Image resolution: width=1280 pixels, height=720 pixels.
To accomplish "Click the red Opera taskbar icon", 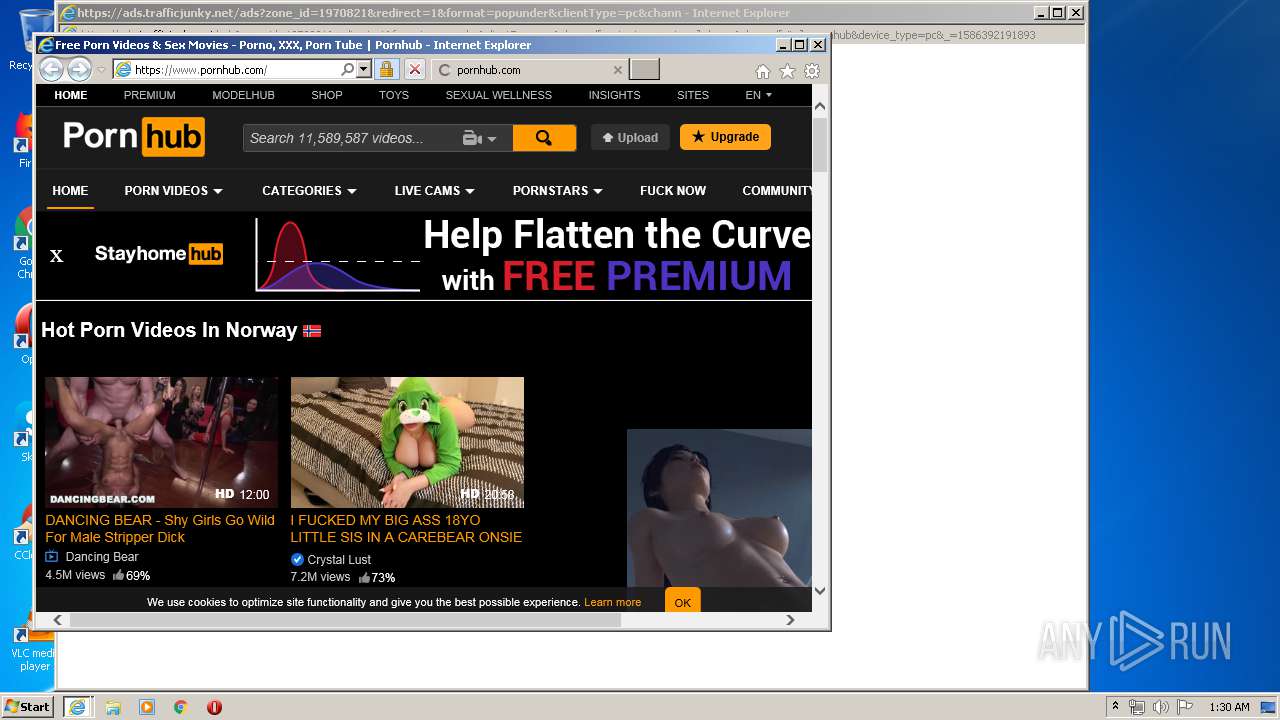I will (214, 707).
